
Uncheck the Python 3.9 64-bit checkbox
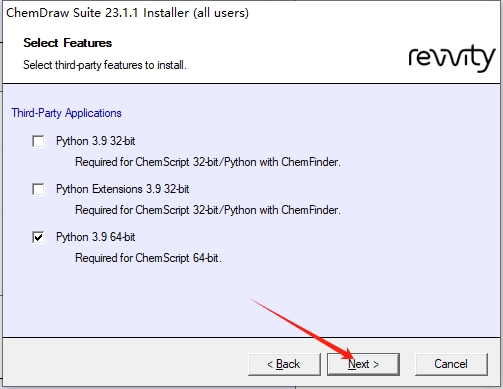(x=38, y=237)
